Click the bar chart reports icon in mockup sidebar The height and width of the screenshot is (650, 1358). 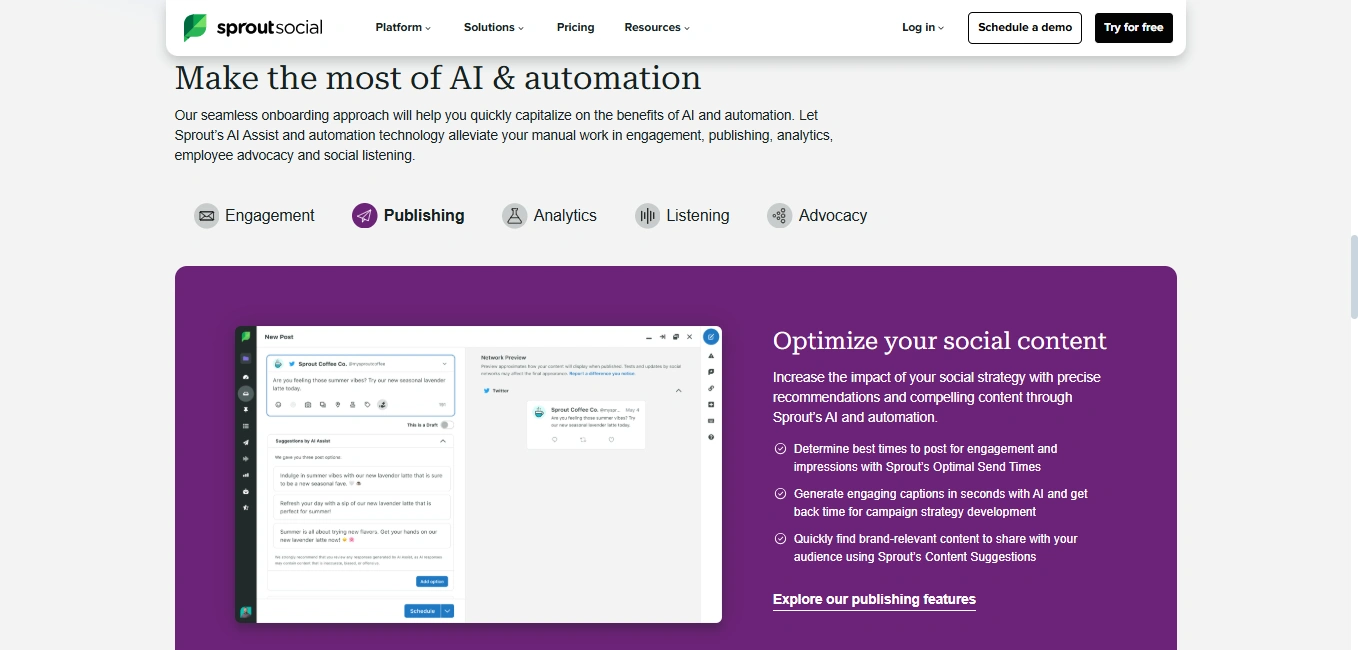246,475
